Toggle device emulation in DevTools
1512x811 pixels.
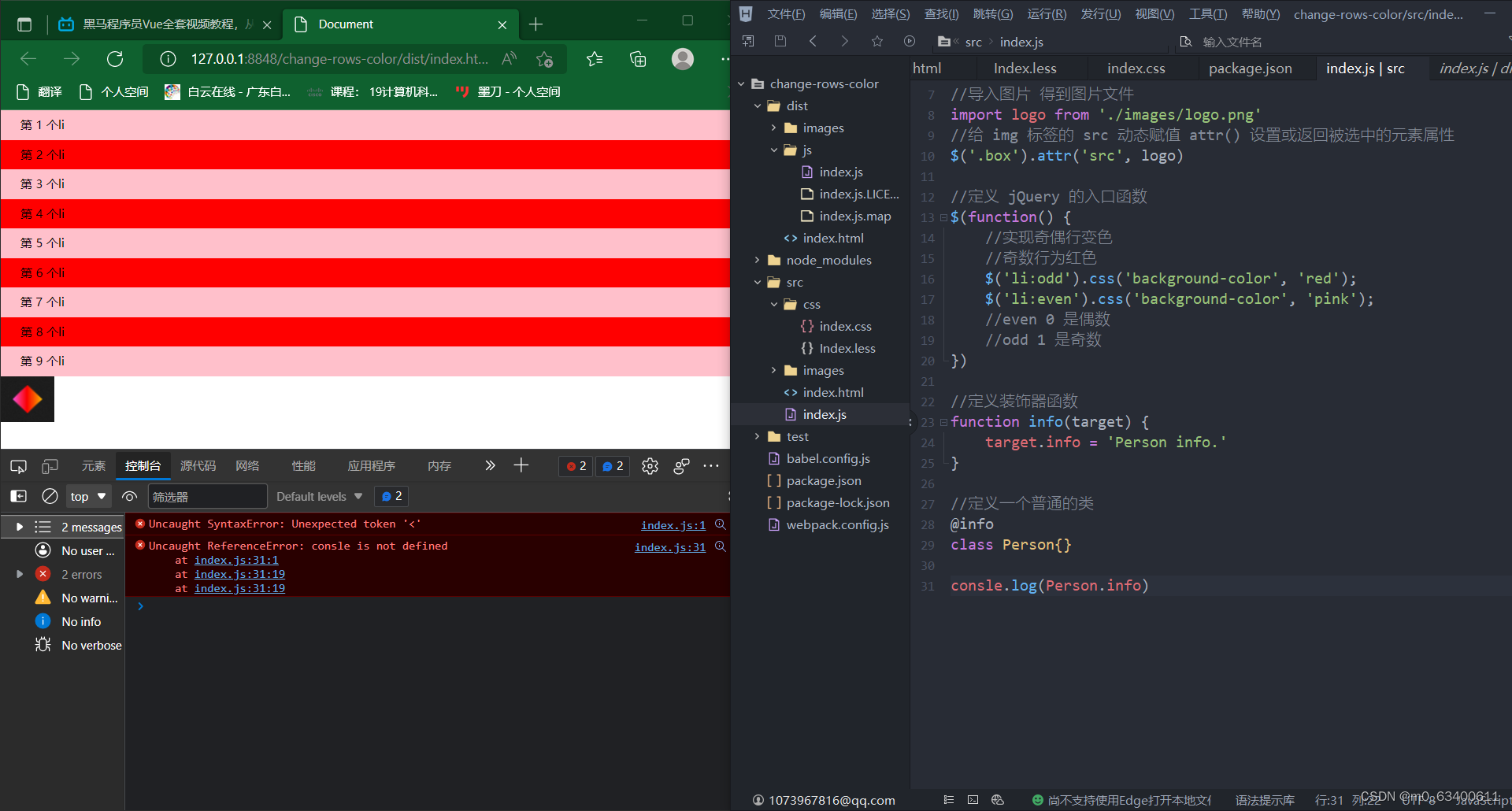click(50, 466)
